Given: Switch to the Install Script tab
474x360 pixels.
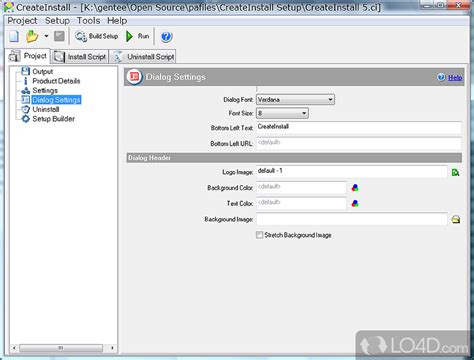Looking at the screenshot, I should coord(80,57).
